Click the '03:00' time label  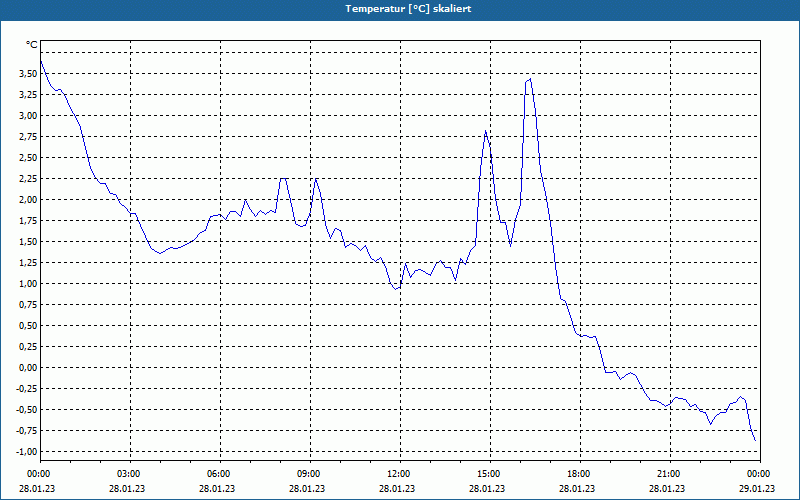click(130, 474)
